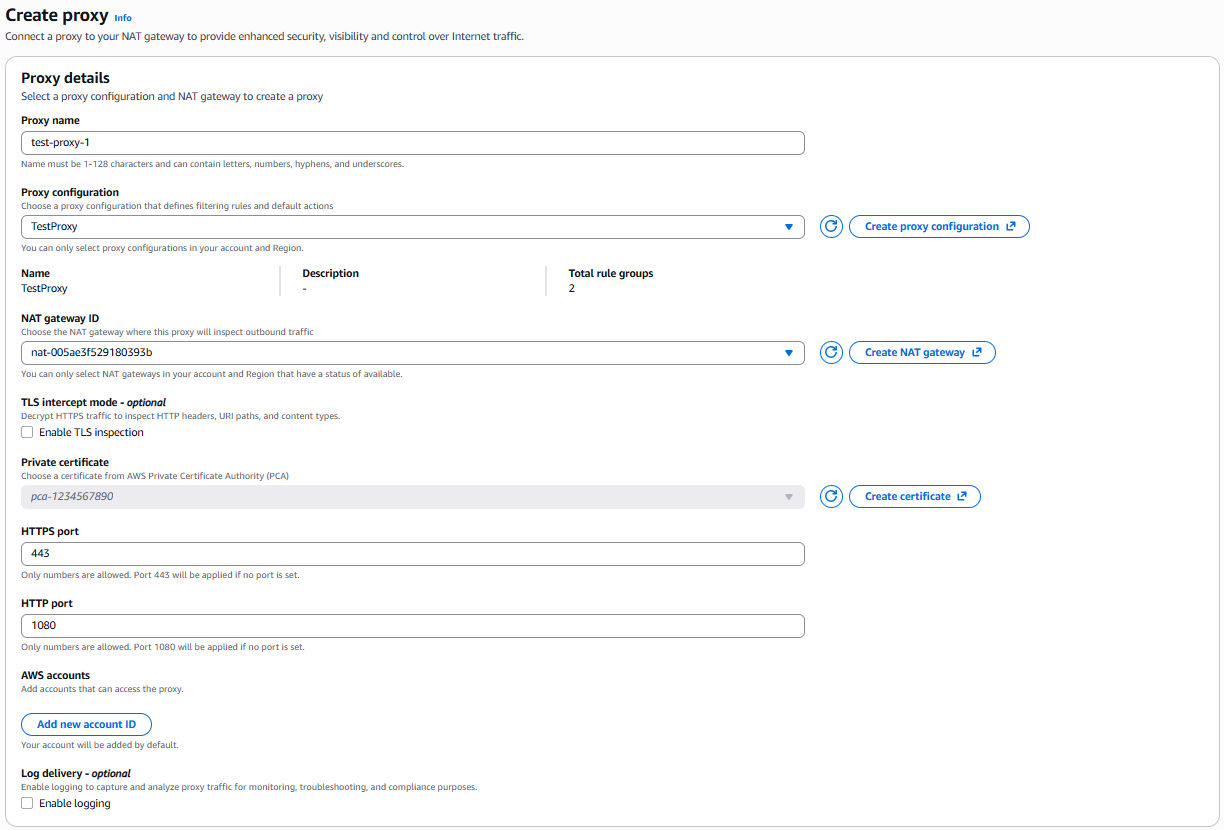Click into the HTTP port field
Image resolution: width=1224 pixels, height=830 pixels.
[x=412, y=626]
